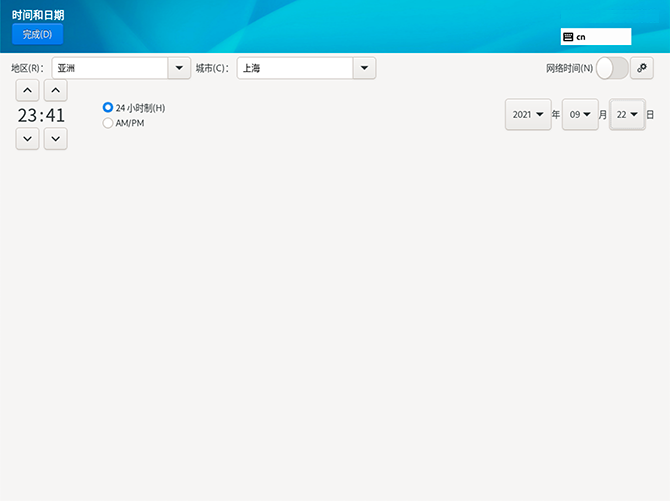Screen dimensions: 670x501
Task: Click the keyboard layout icon beside cn
Action: pos(568,37)
